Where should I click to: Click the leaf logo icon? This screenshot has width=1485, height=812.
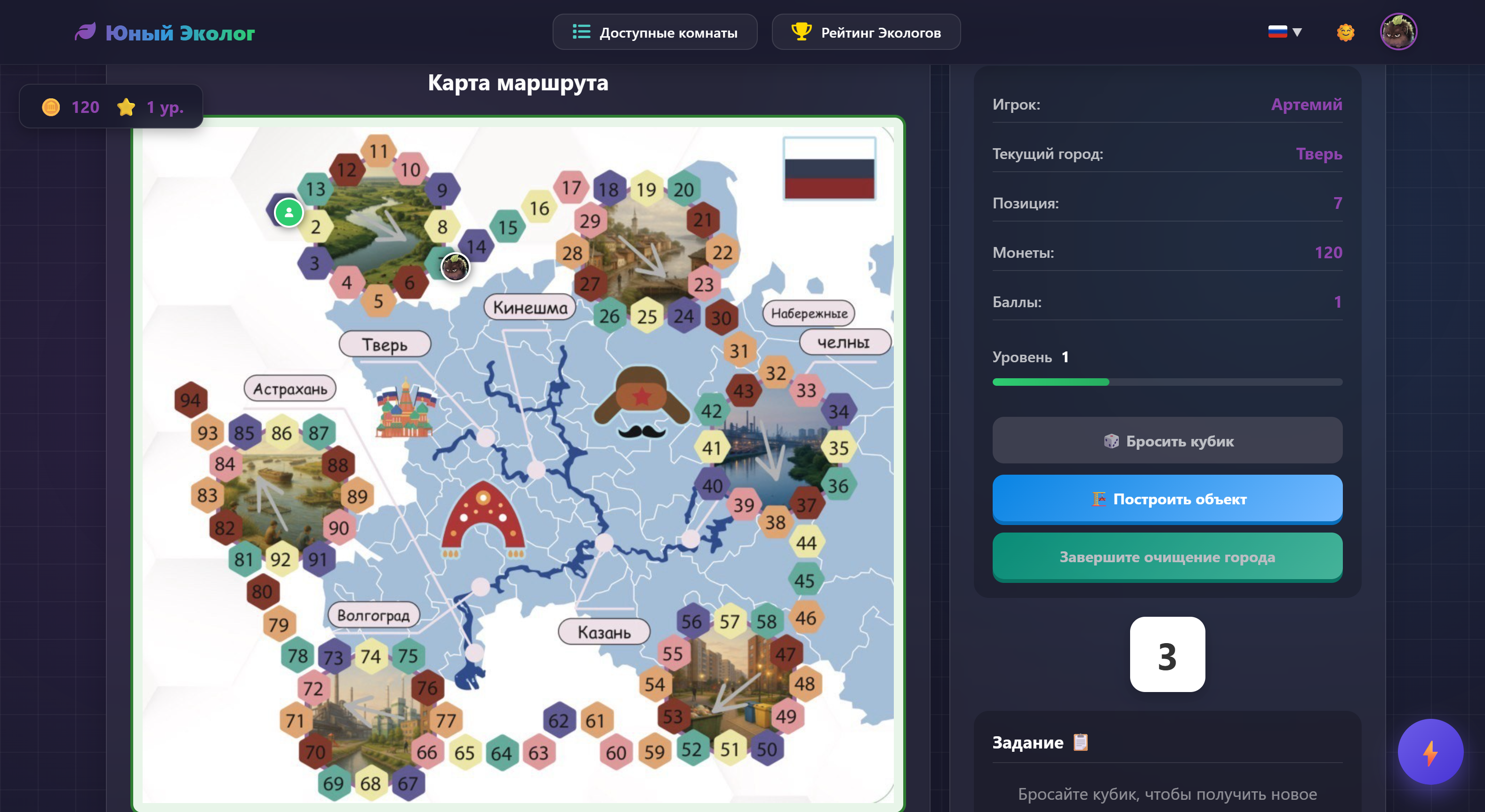85,32
